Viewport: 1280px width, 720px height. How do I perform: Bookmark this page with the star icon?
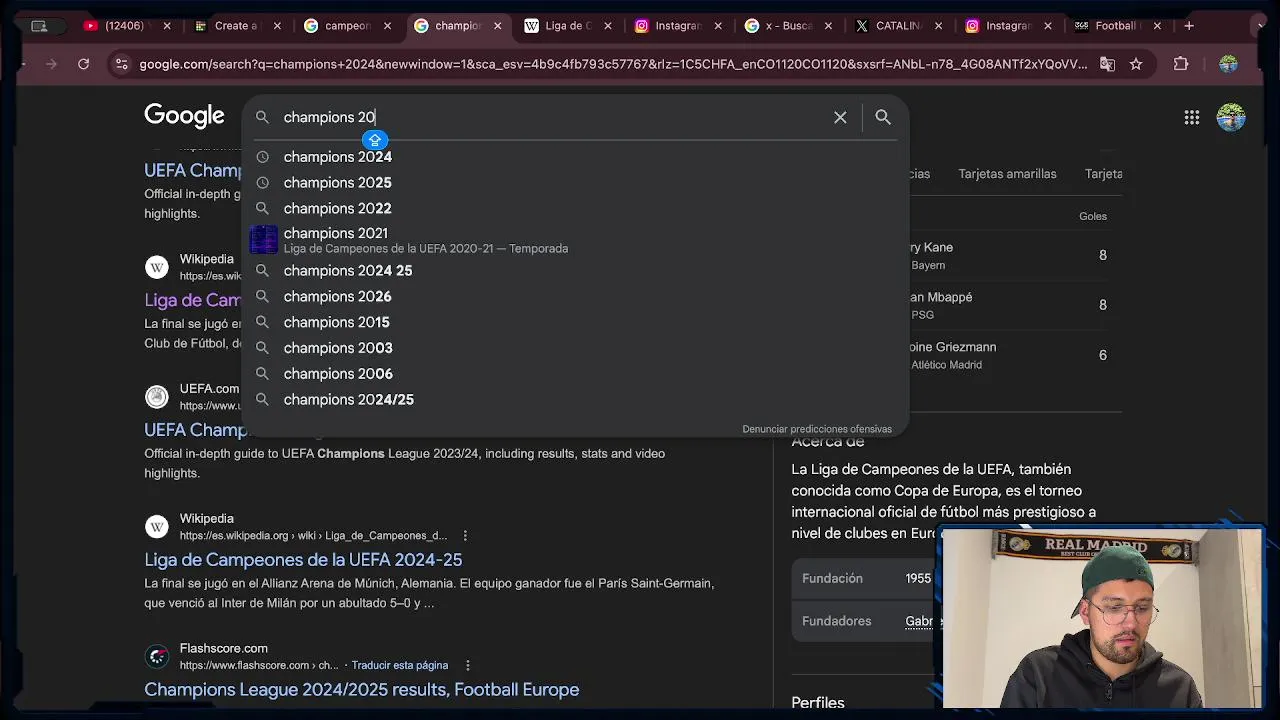point(1136,64)
